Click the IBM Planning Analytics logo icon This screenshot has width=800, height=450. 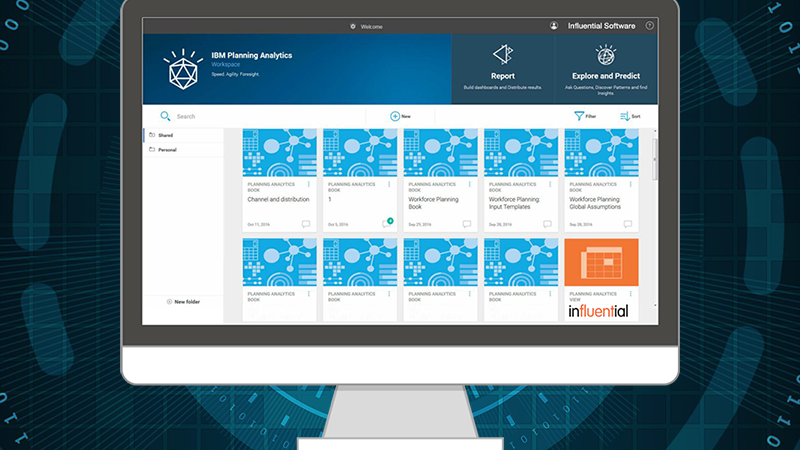[183, 70]
